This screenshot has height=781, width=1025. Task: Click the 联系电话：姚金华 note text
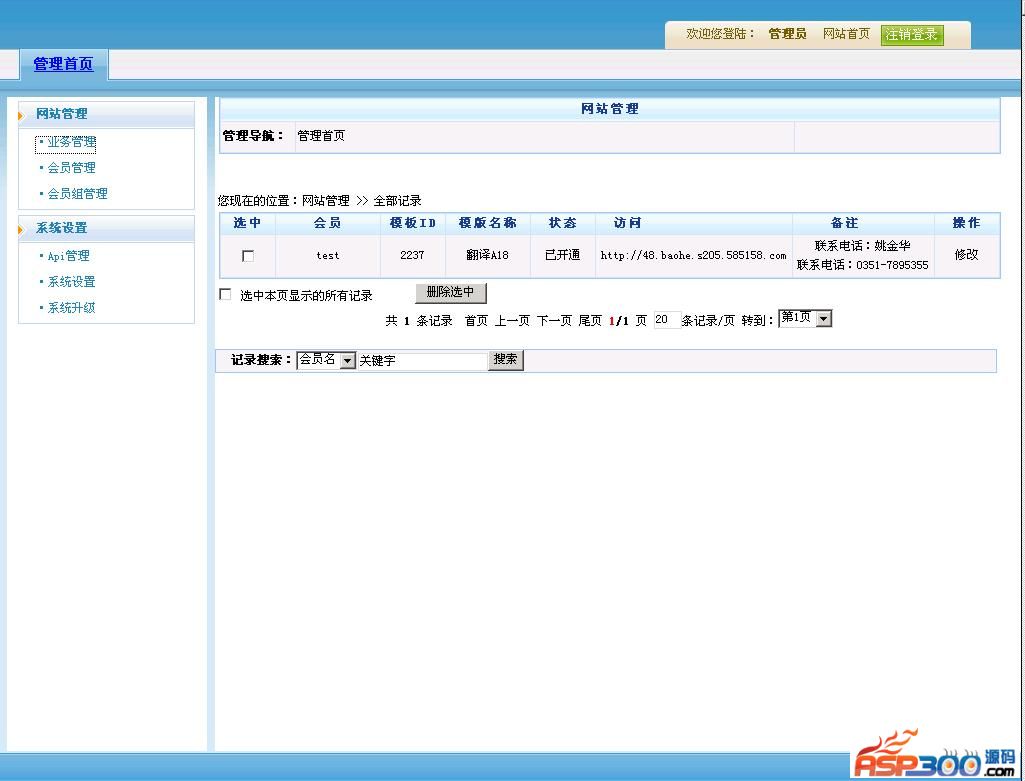click(862, 246)
